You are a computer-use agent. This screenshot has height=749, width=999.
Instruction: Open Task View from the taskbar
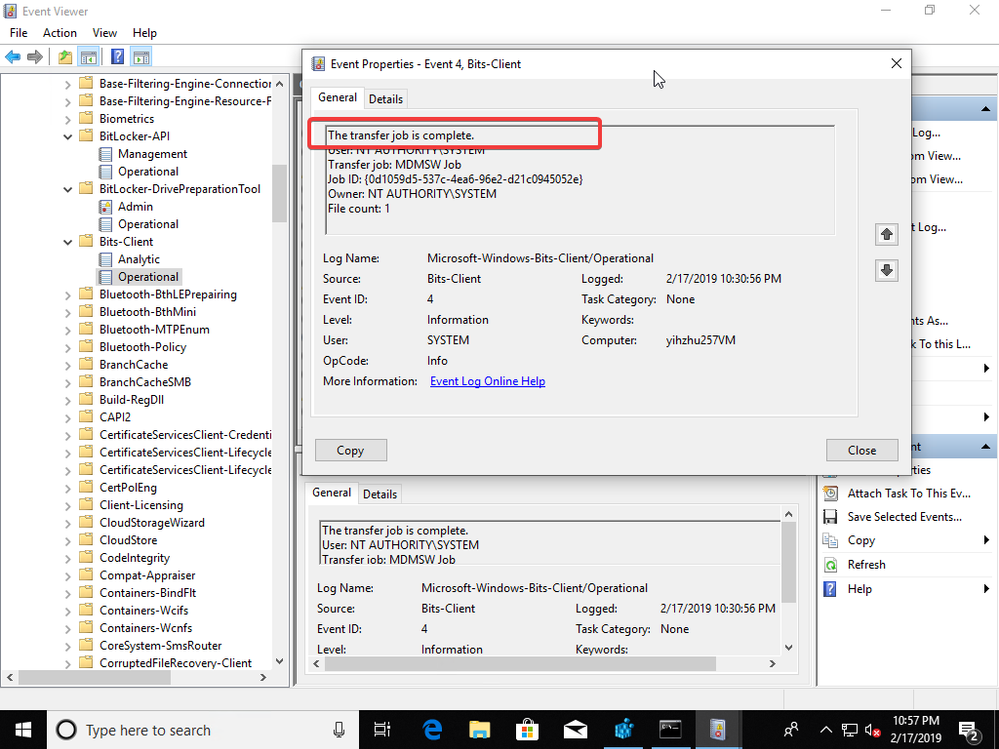point(382,730)
